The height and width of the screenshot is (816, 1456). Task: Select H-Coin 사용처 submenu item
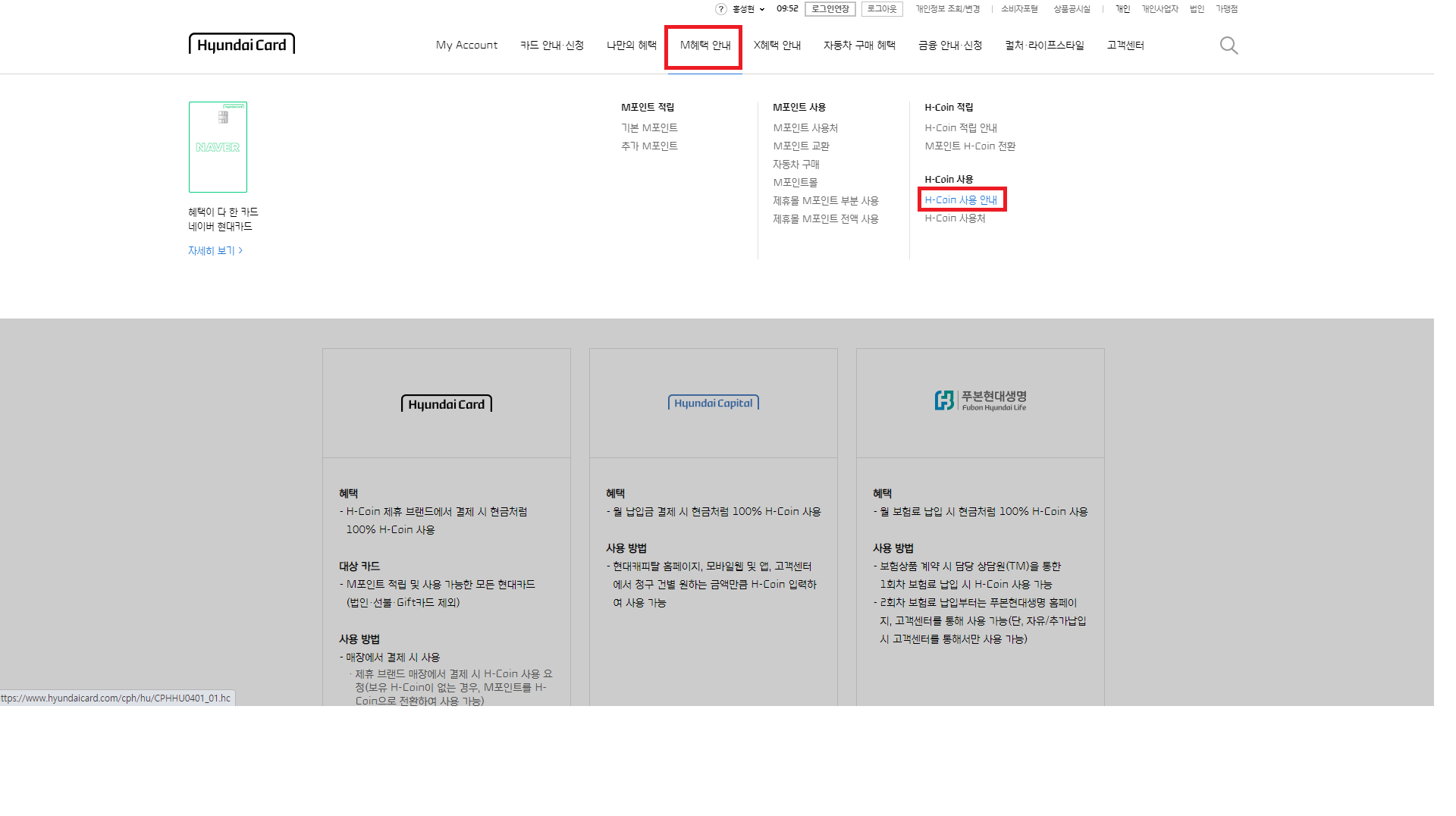(x=955, y=218)
